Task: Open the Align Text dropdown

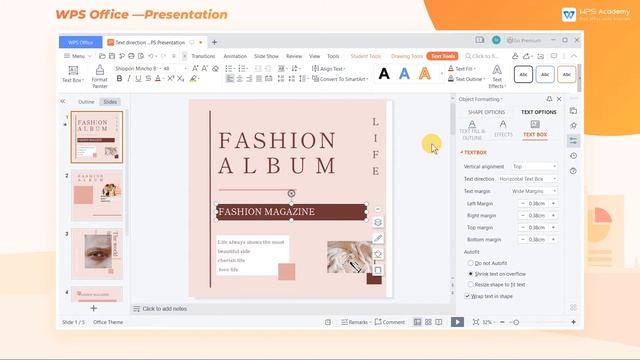Action: tap(329, 69)
